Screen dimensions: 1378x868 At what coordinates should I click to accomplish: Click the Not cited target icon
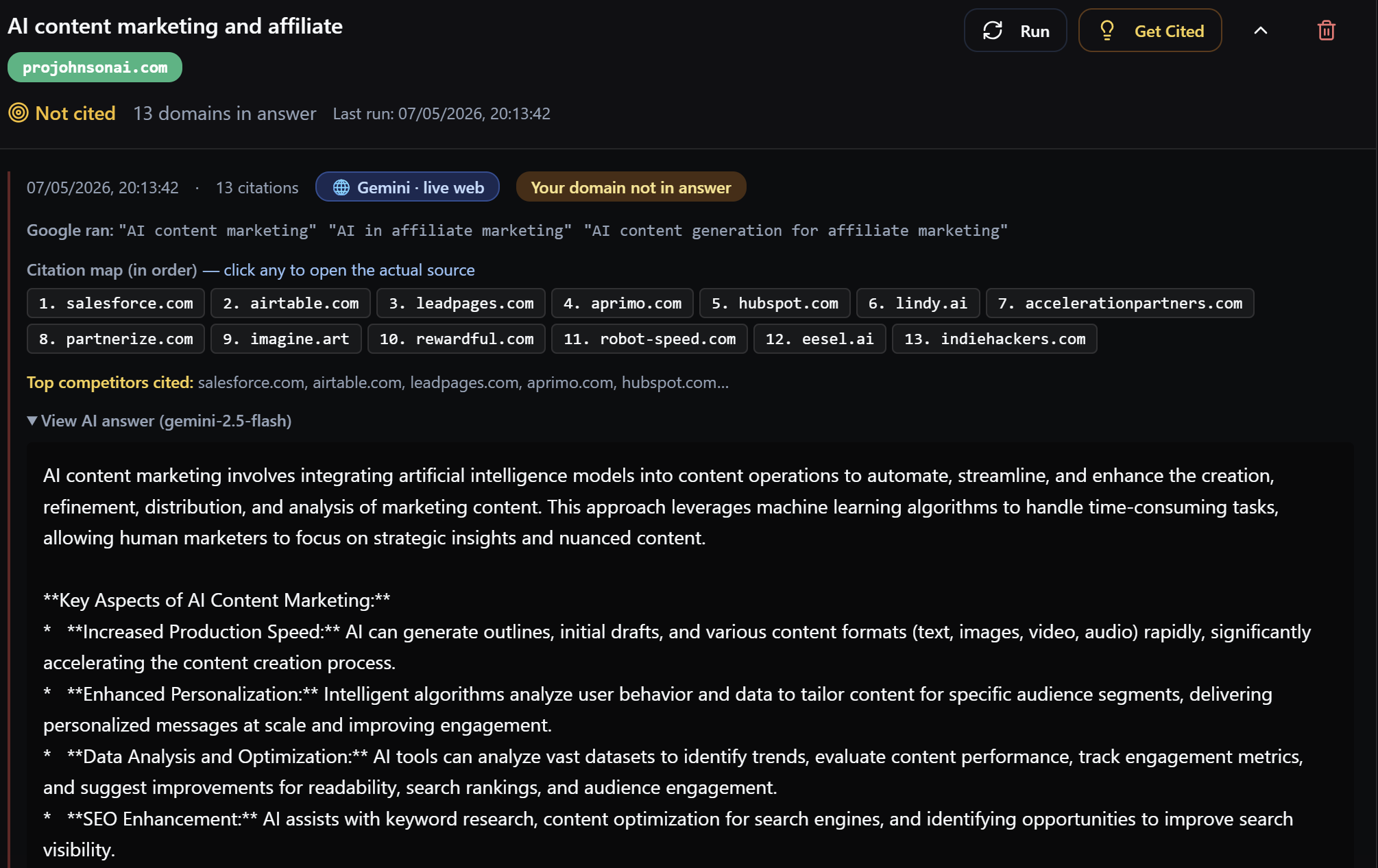pyautogui.click(x=19, y=112)
